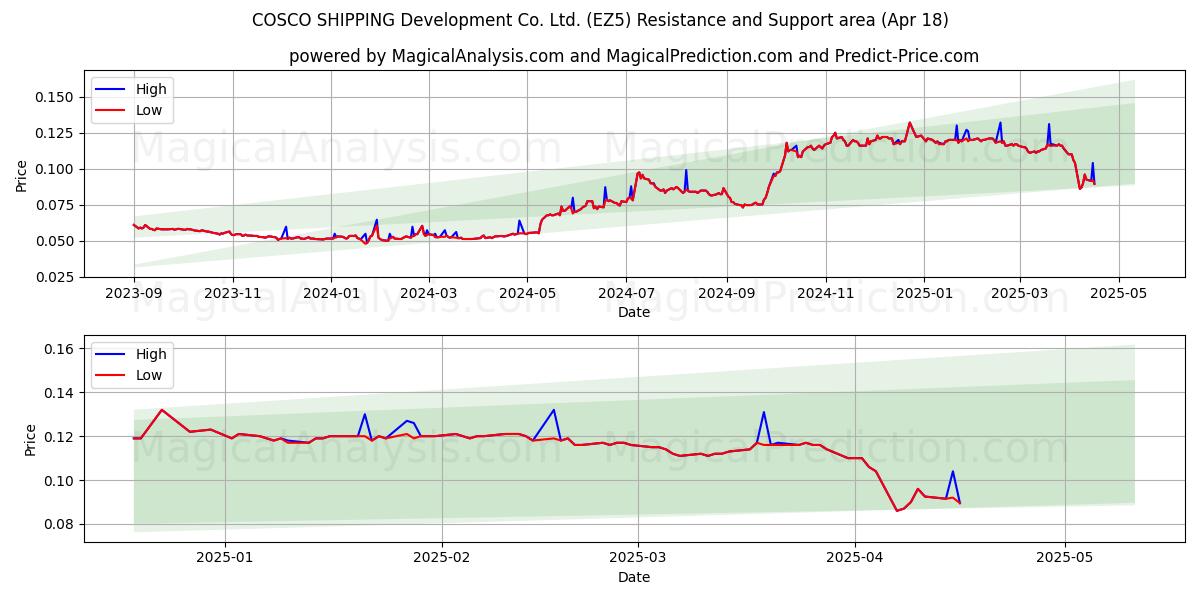Click the 2025-04 tick label on lower chart

(855, 559)
